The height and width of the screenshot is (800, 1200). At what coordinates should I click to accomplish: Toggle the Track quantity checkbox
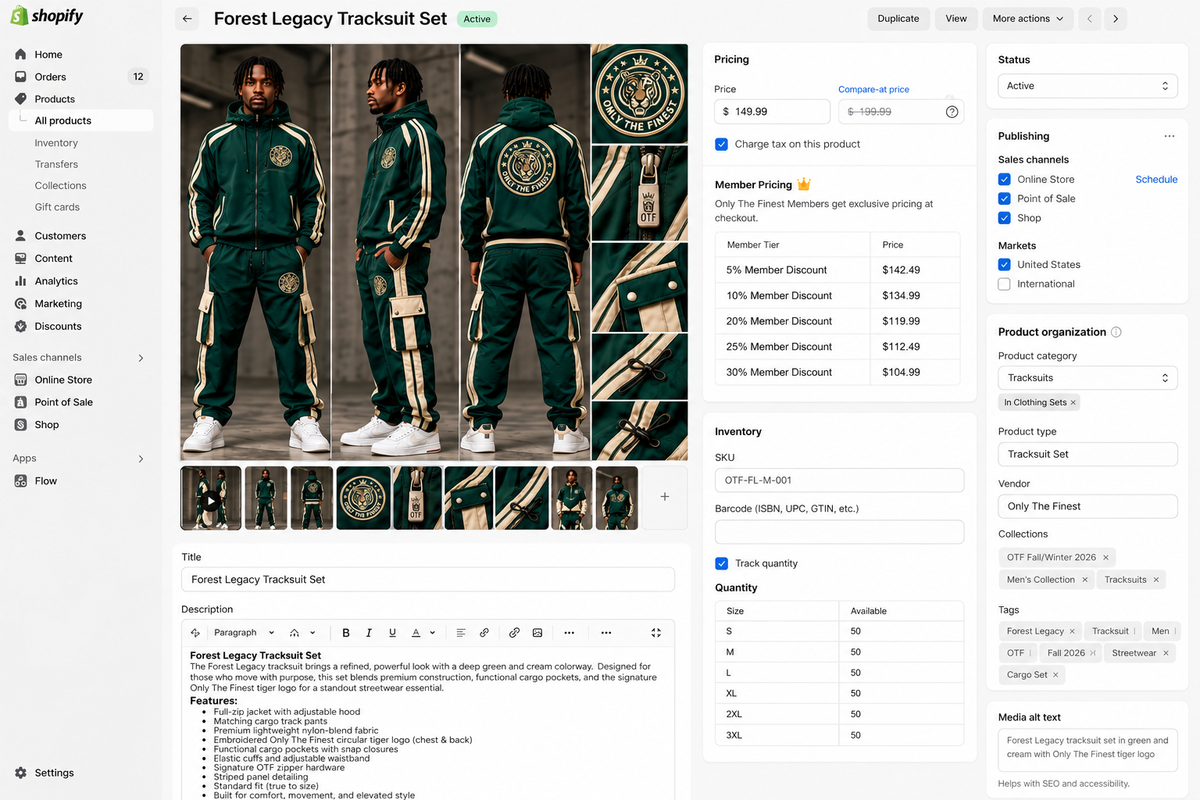(x=721, y=563)
